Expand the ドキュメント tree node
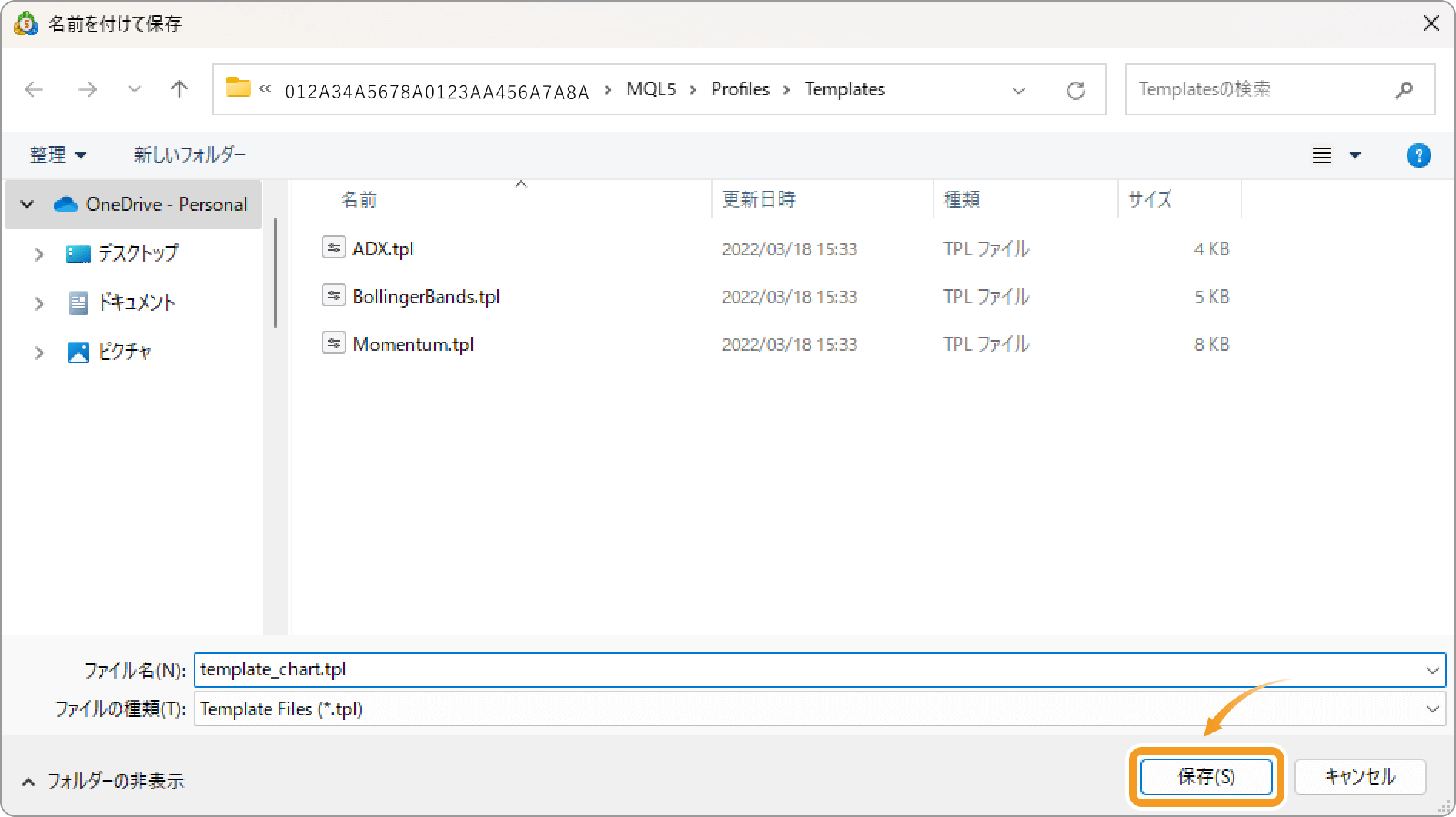 point(40,303)
